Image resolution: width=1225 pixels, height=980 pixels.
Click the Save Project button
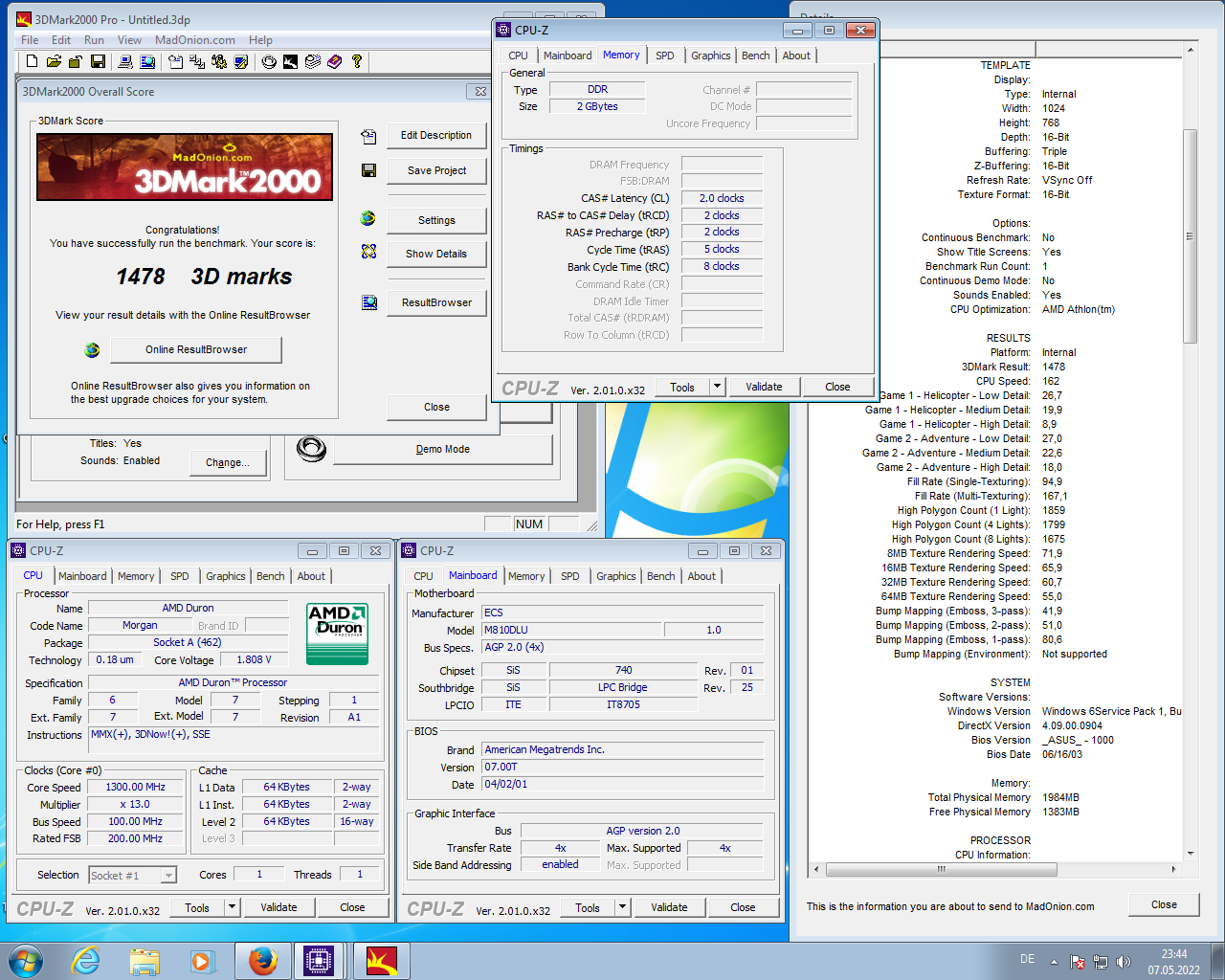tap(436, 170)
